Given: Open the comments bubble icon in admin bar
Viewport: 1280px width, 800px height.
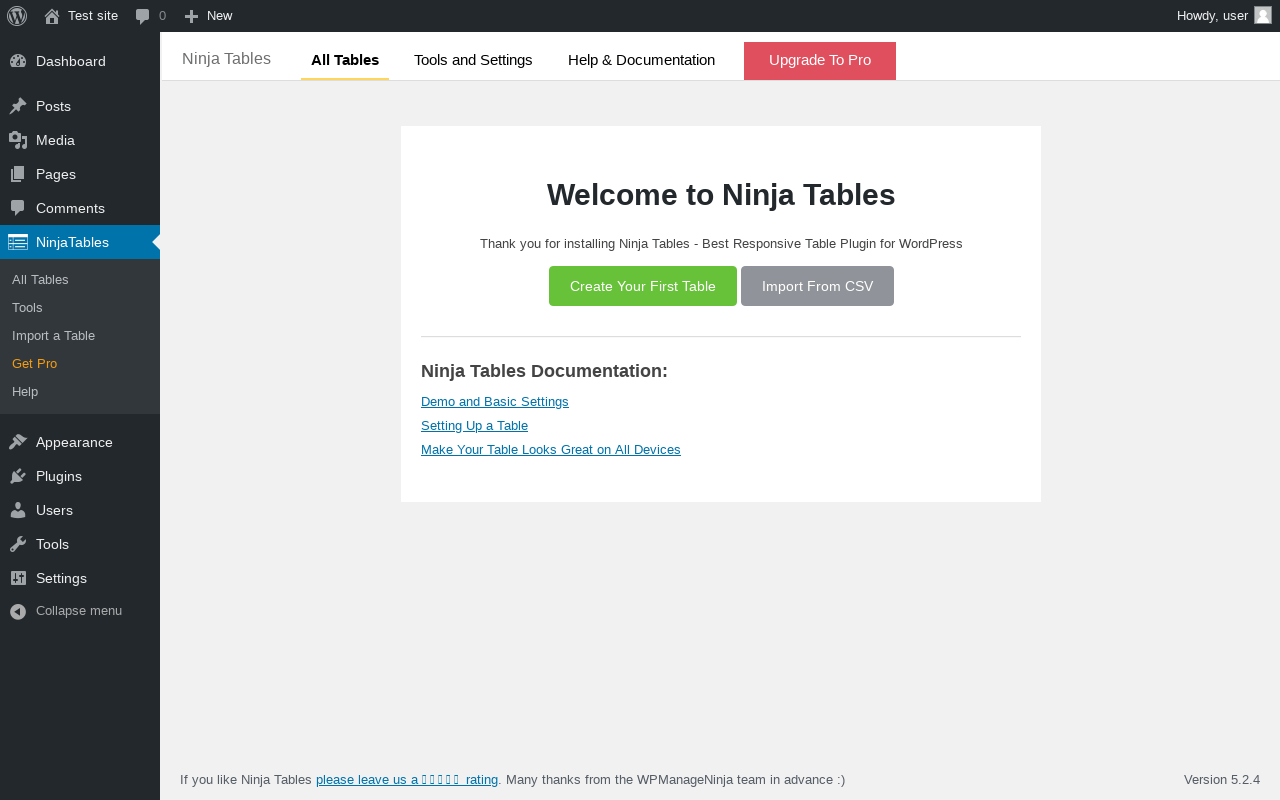Looking at the screenshot, I should (143, 16).
